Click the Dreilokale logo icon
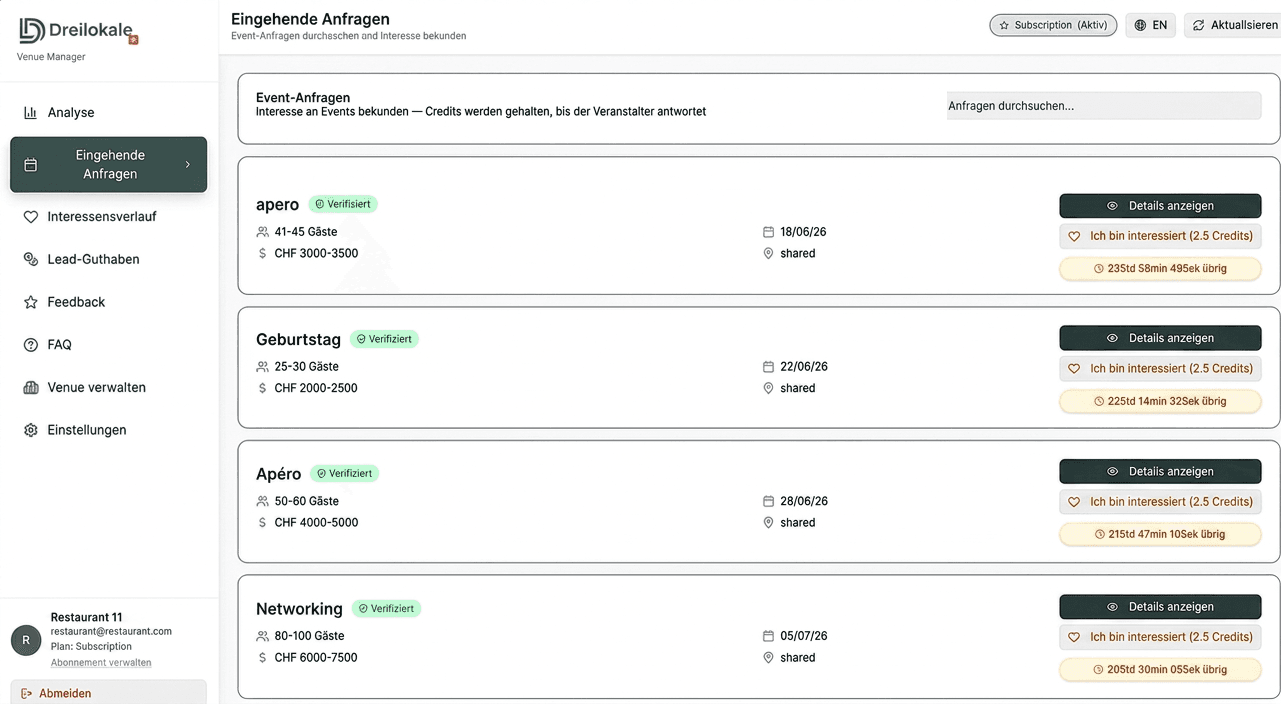Screen dimensions: 1281x704 pyautogui.click(x=32, y=31)
